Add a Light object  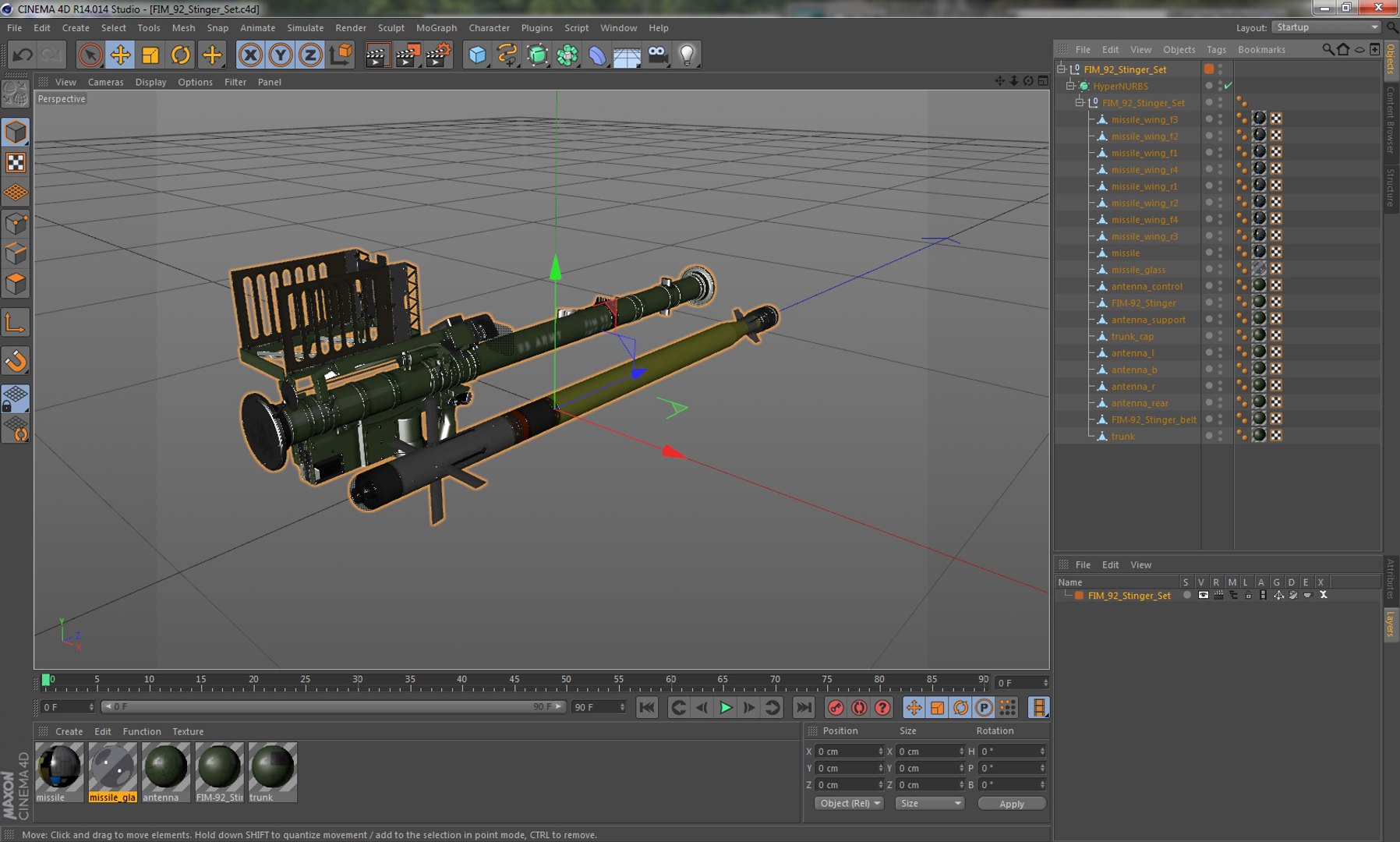(688, 55)
